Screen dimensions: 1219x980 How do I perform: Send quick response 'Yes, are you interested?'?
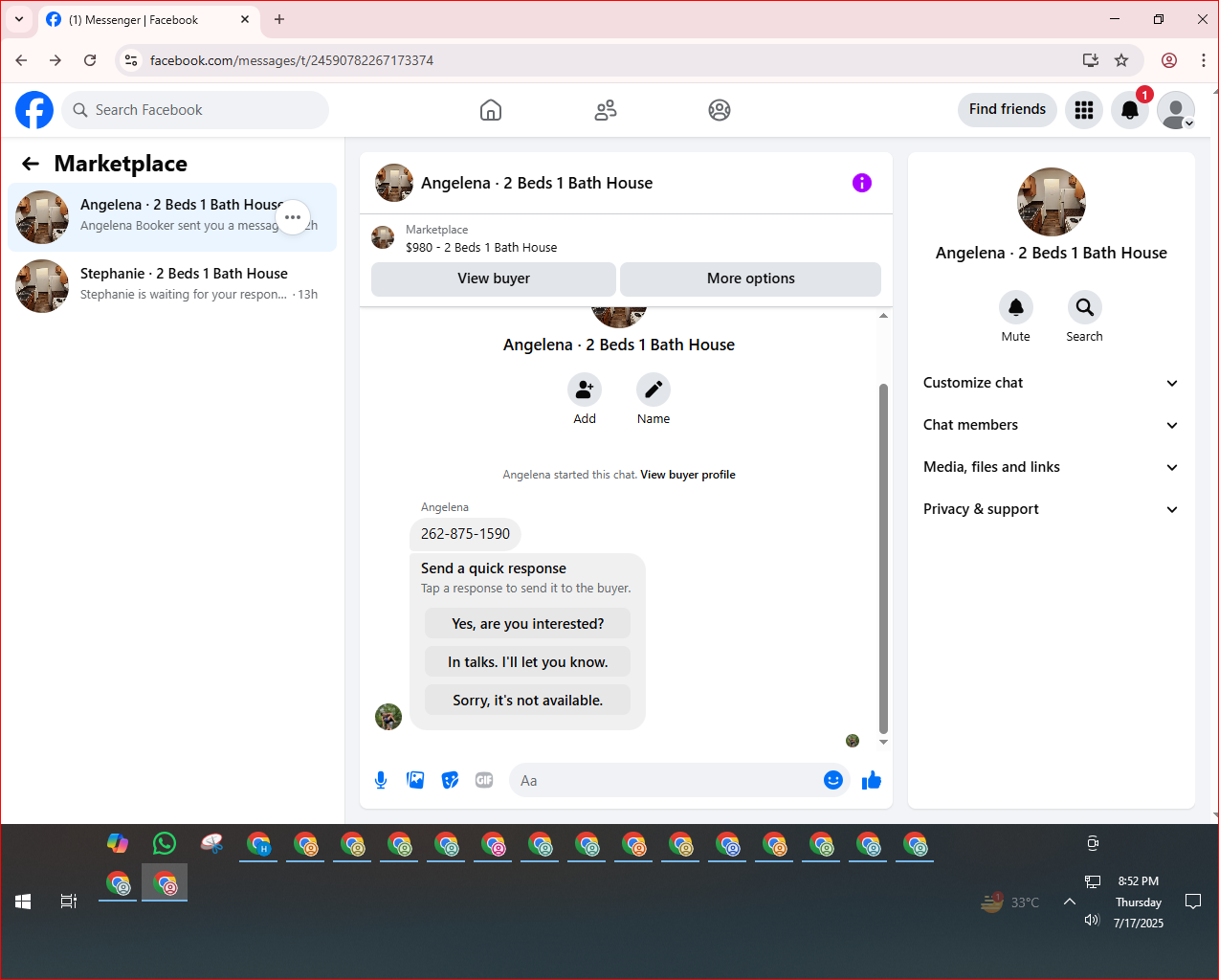[x=528, y=624]
